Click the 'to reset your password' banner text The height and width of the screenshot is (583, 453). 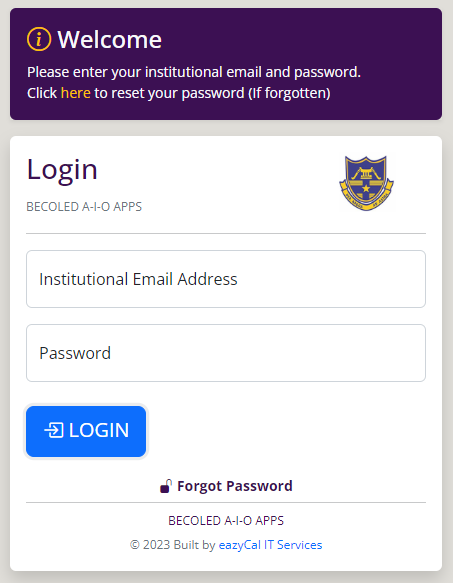tap(169, 93)
